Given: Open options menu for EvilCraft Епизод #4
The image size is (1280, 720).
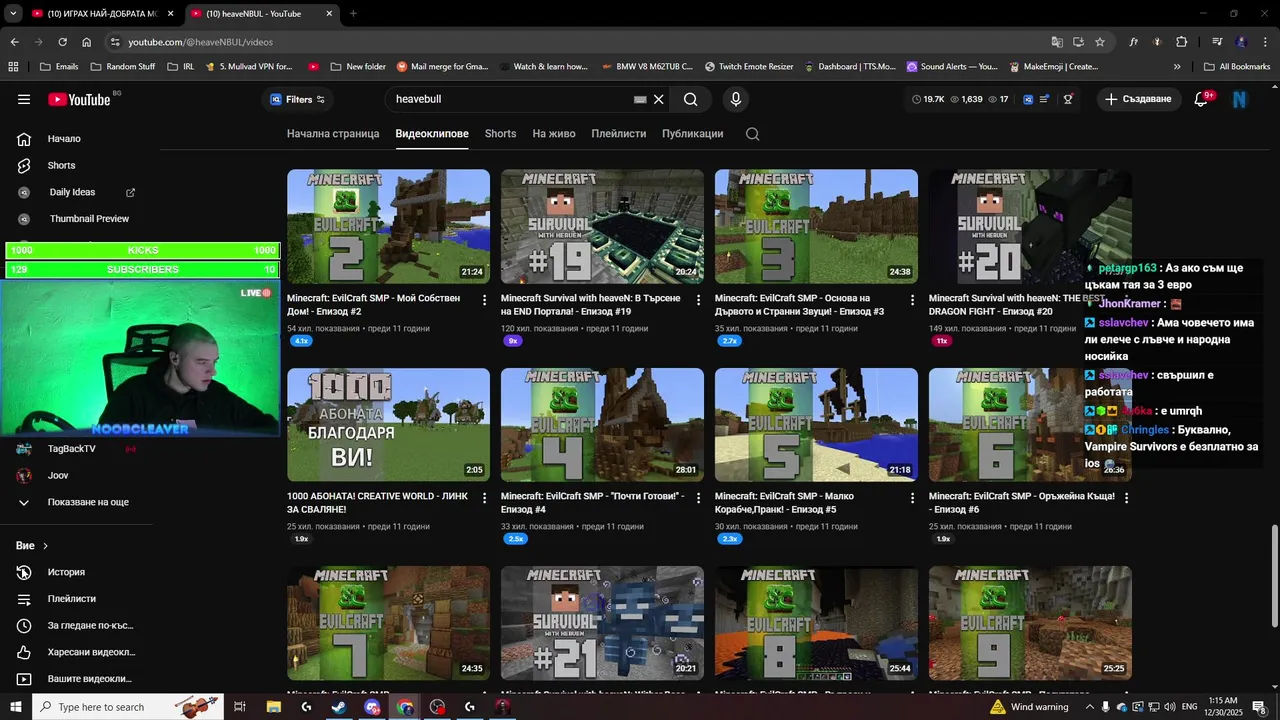Looking at the screenshot, I should click(699, 498).
